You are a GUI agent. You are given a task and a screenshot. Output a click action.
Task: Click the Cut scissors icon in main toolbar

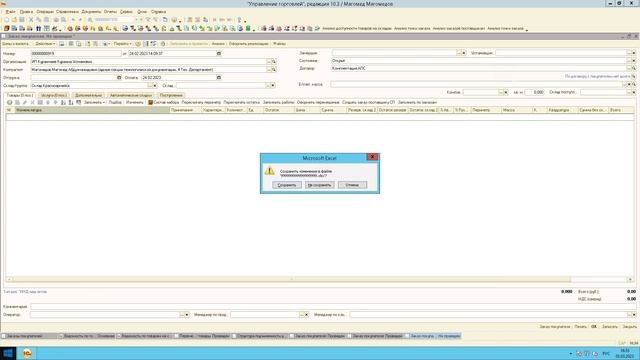(x=31, y=20)
